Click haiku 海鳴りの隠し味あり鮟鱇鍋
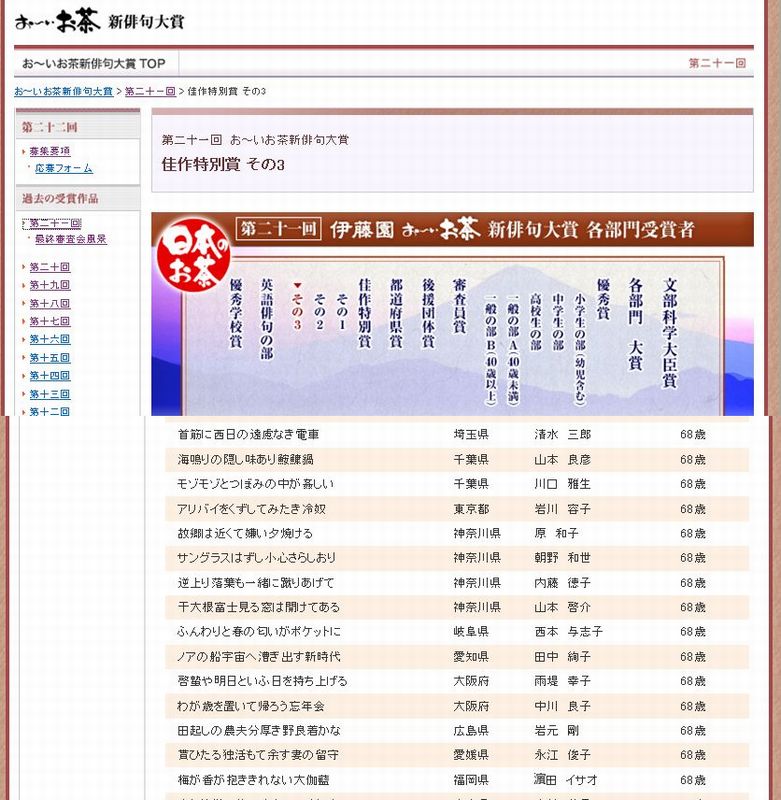 245,459
